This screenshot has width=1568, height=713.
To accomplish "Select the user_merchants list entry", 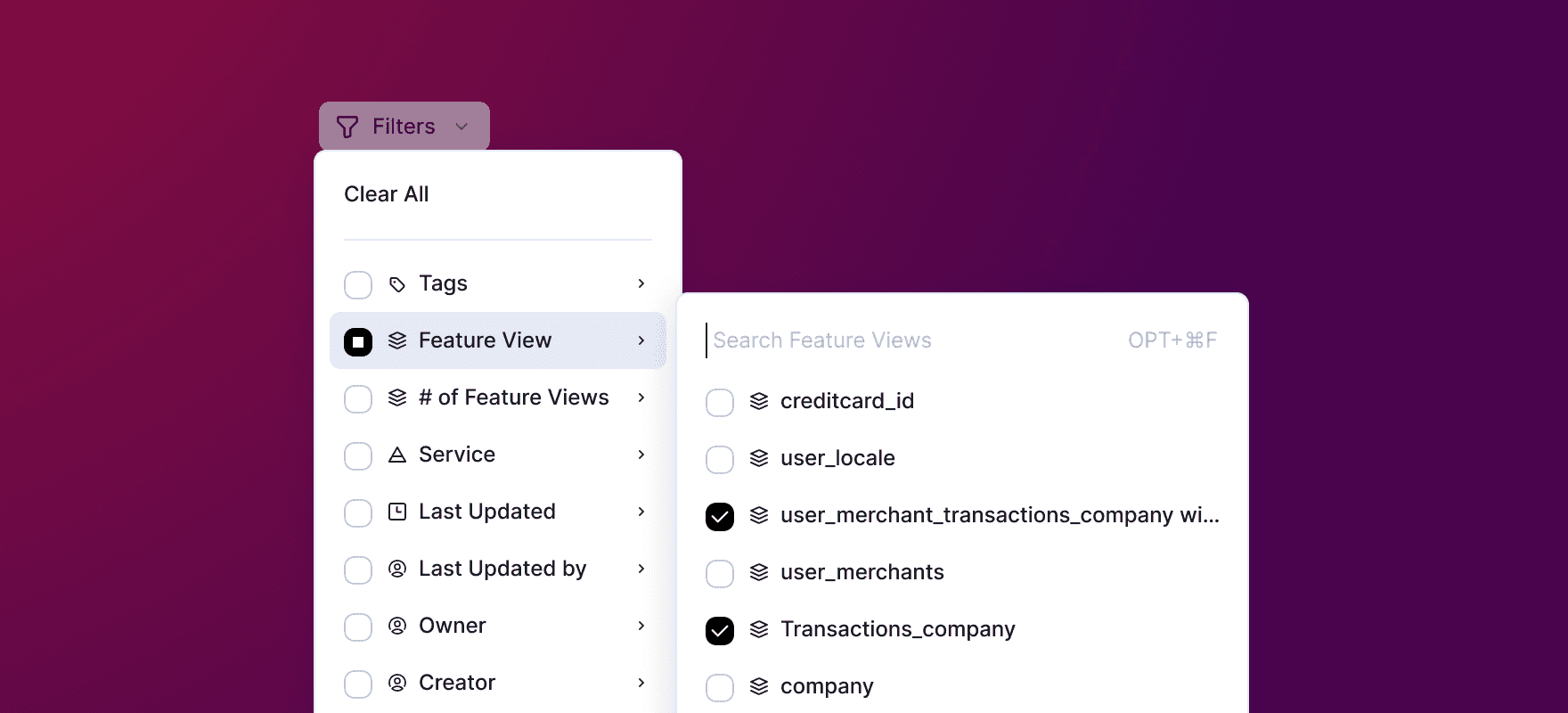I will pyautogui.click(x=962, y=572).
